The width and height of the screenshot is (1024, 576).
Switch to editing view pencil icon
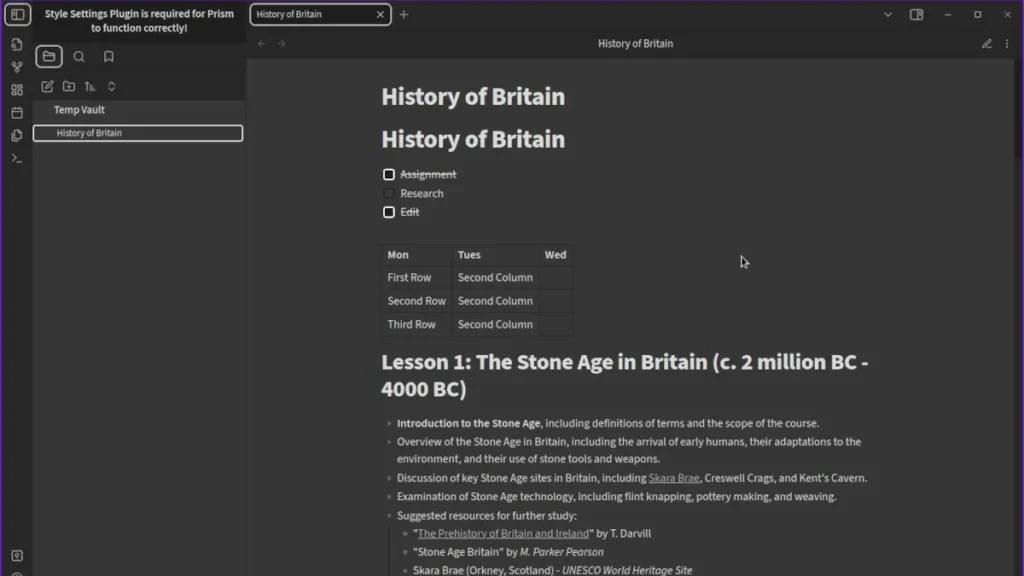coord(987,44)
